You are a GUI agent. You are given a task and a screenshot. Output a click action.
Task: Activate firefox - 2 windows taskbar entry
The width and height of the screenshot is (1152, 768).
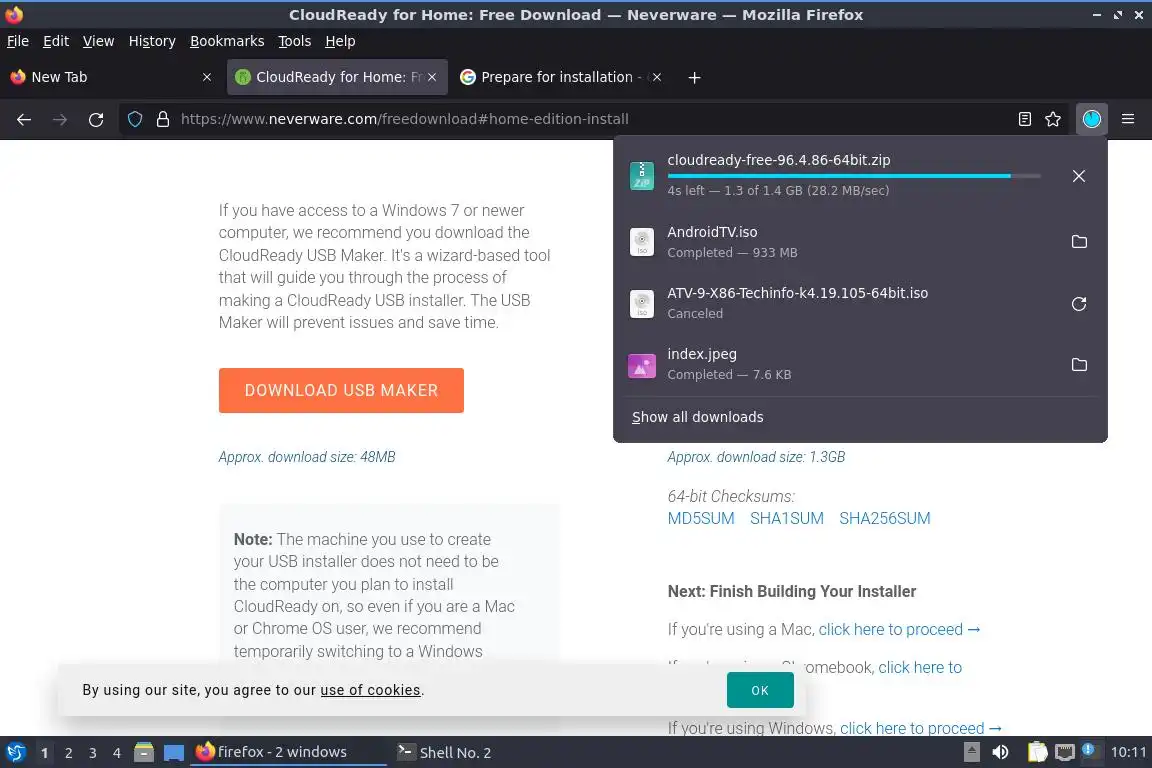click(288, 752)
